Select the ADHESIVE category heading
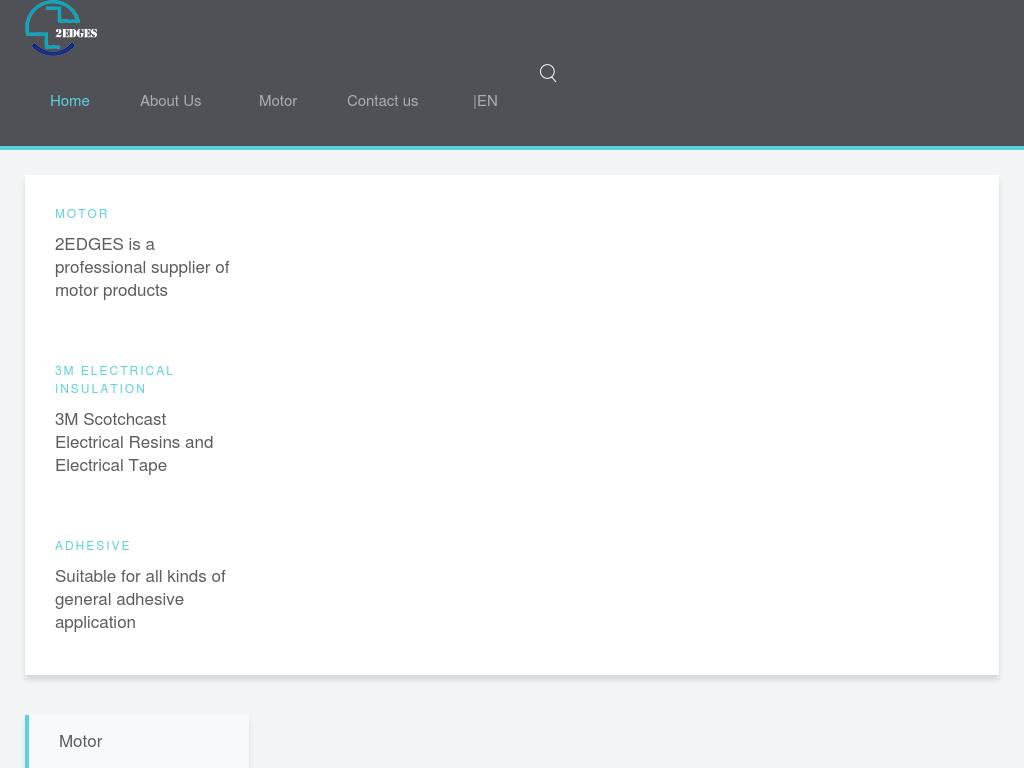This screenshot has width=1024, height=768. [x=93, y=546]
